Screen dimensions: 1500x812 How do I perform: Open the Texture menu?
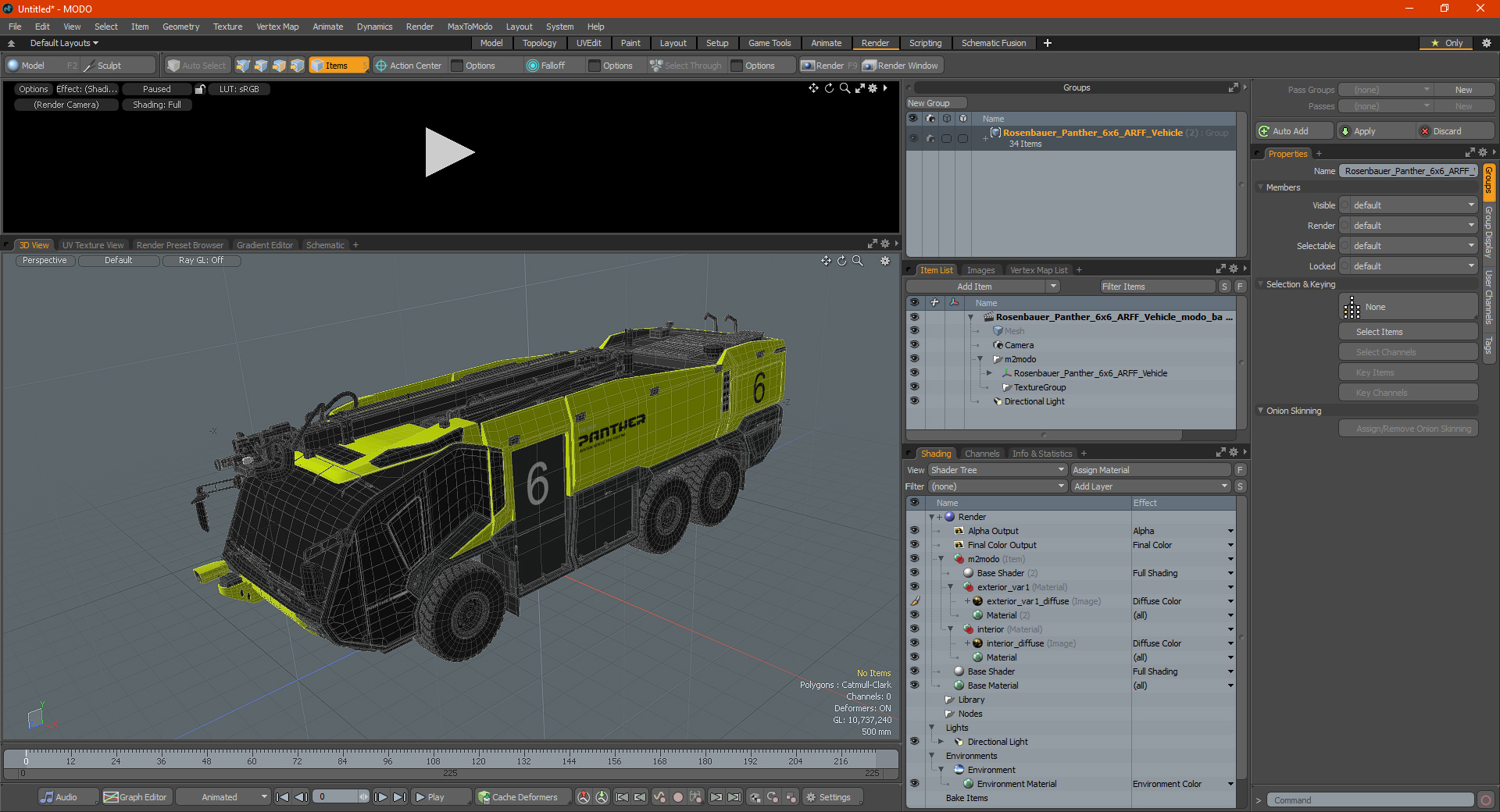[228, 27]
